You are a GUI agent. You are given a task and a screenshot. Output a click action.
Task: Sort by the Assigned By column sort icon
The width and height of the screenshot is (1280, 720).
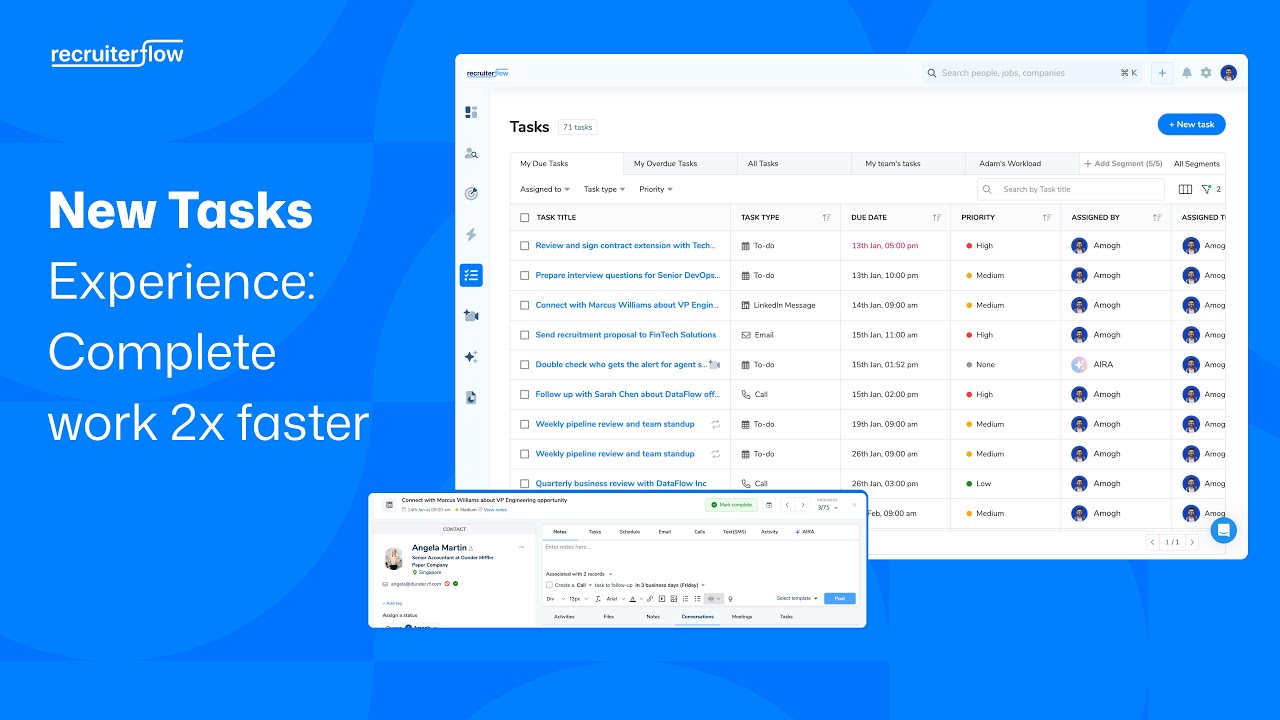(1157, 217)
